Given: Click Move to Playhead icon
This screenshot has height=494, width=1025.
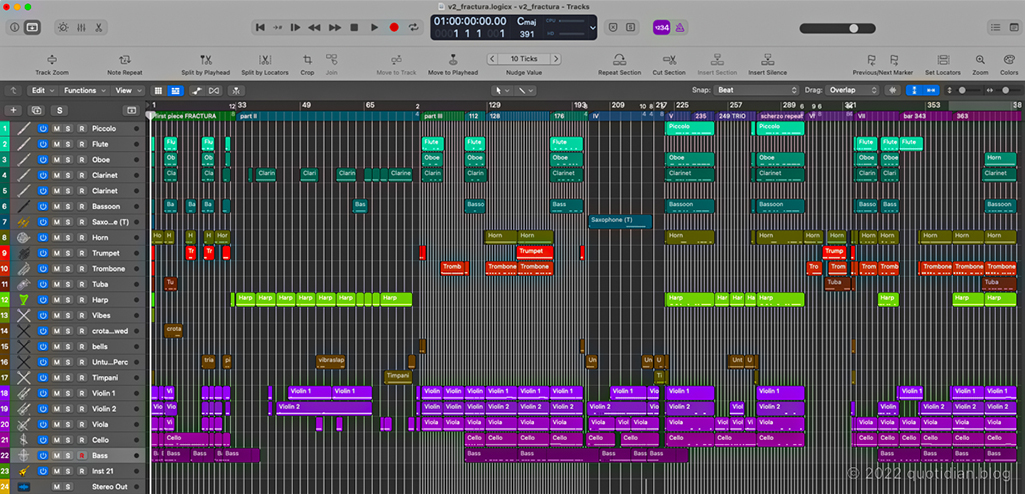Looking at the screenshot, I should click(x=452, y=59).
